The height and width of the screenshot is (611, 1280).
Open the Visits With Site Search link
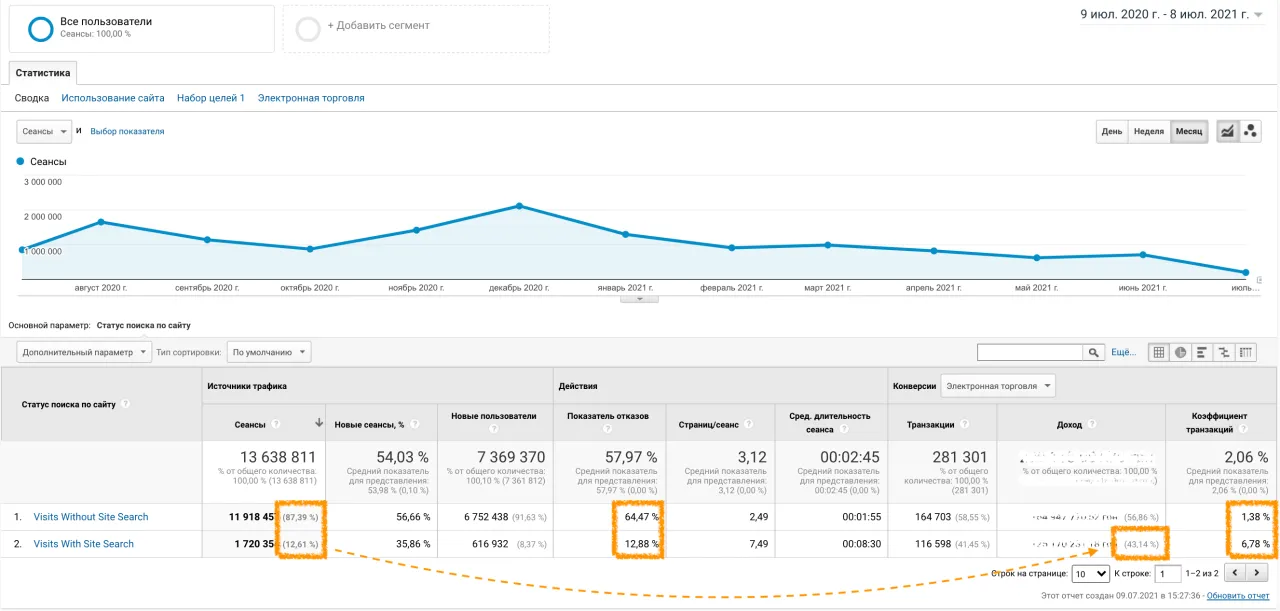click(x=83, y=544)
